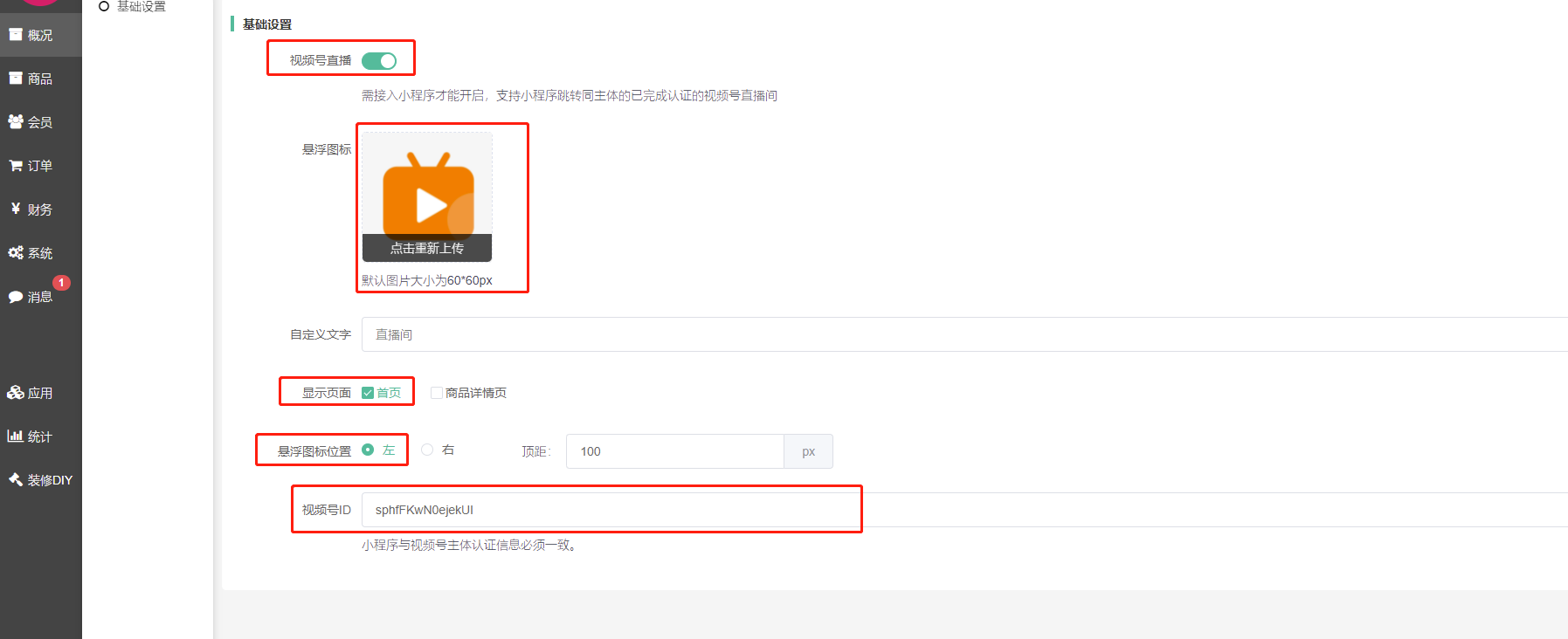The height and width of the screenshot is (639, 1568).
Task: Click the 自定义文字 text input field
Action: point(961,334)
